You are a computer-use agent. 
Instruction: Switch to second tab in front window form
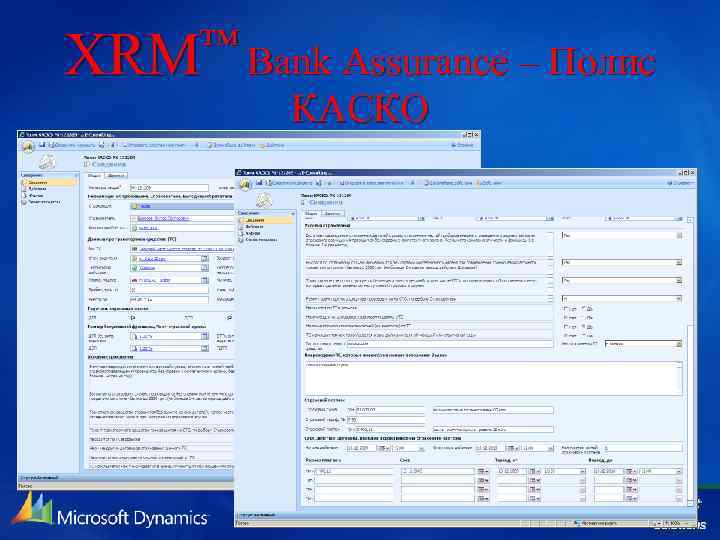(x=332, y=214)
